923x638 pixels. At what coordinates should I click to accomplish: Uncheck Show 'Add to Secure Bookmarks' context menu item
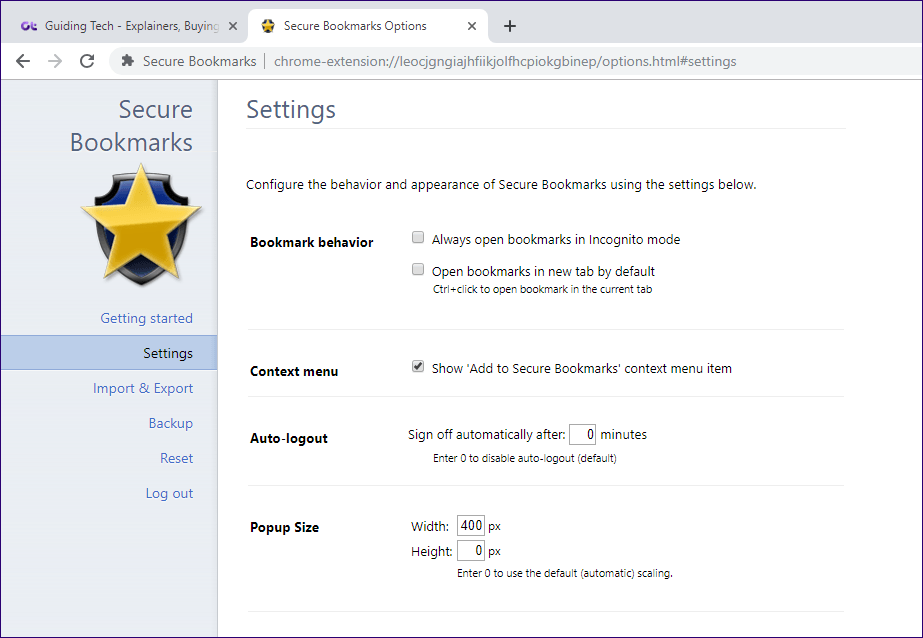[418, 366]
